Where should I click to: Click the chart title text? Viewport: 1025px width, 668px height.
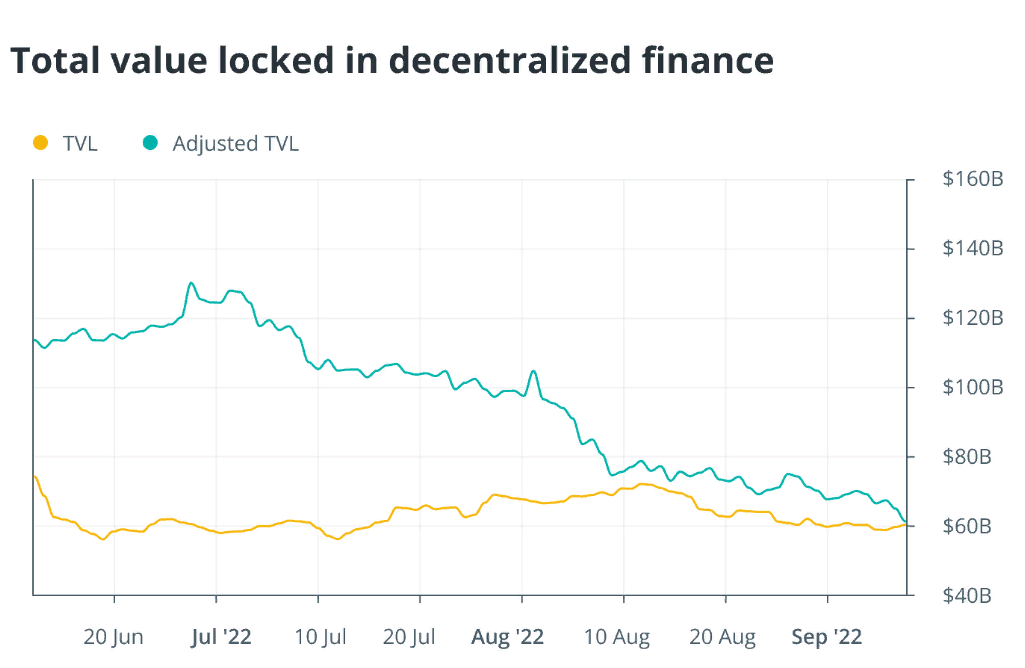coord(392,61)
